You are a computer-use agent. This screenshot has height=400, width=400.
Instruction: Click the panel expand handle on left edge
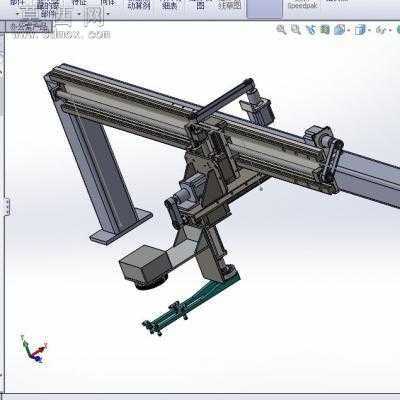(x=7, y=207)
